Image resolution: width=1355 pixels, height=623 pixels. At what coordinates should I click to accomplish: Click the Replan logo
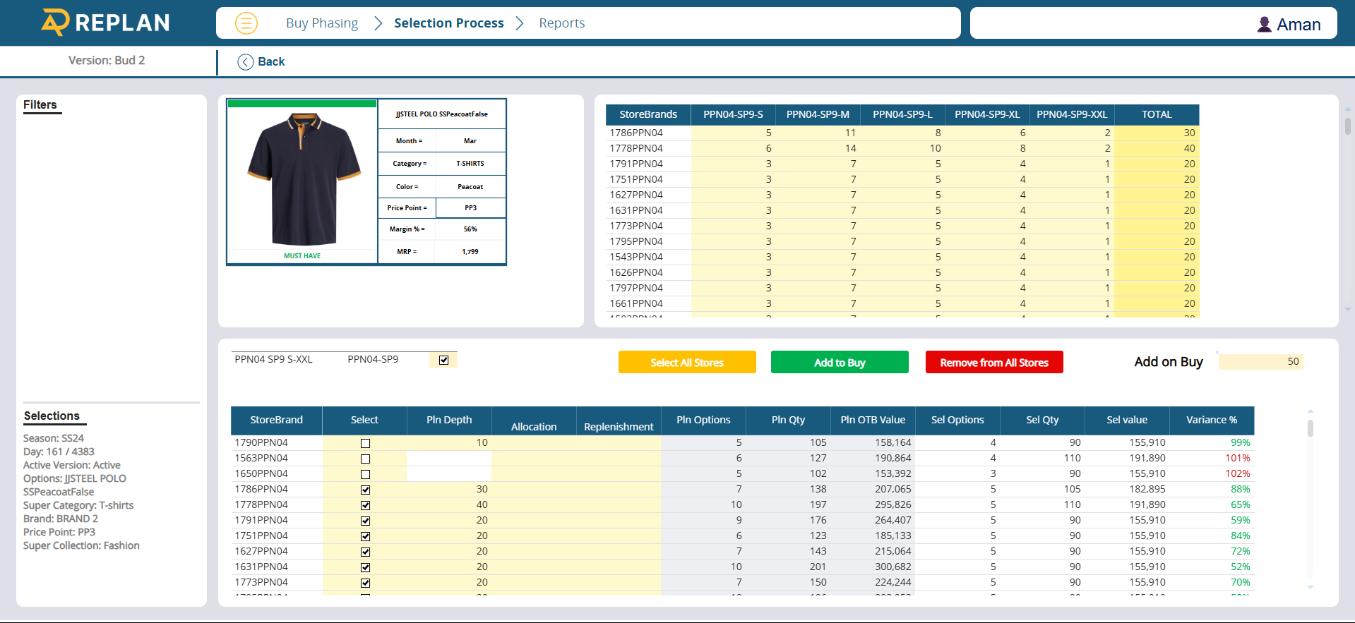pos(106,22)
